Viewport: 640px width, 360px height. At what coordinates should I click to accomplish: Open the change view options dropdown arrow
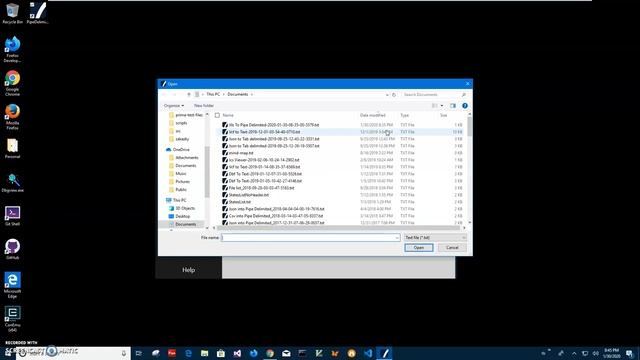(442, 106)
